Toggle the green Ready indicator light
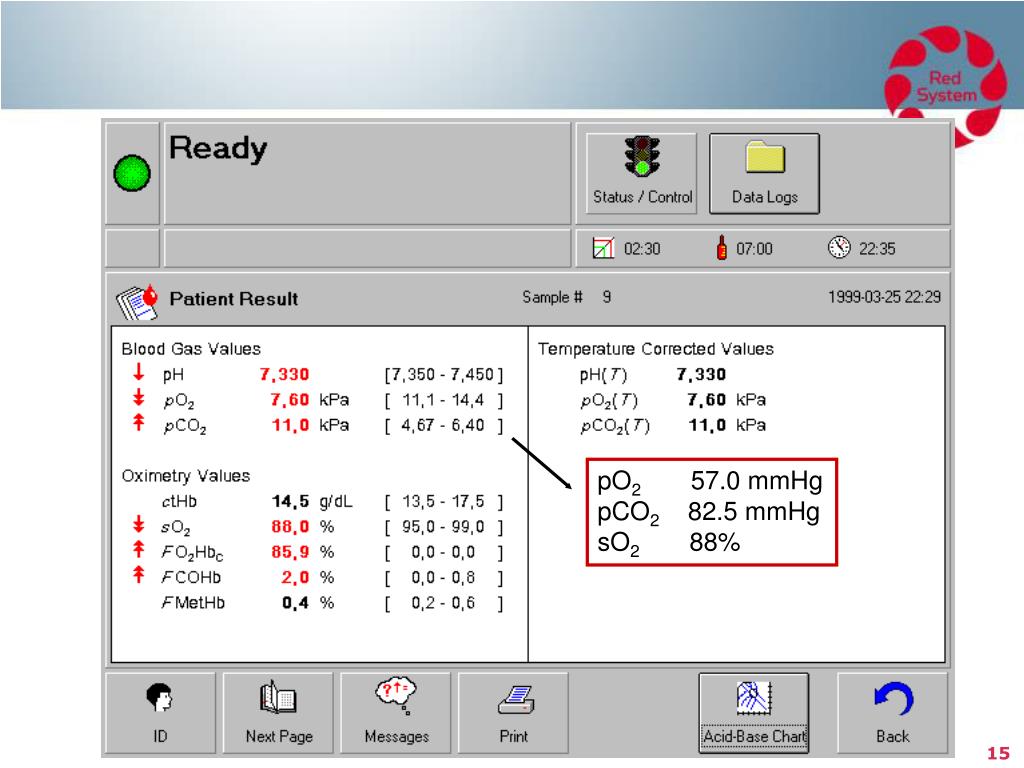Viewport: 1024px width, 768px height. click(x=132, y=172)
